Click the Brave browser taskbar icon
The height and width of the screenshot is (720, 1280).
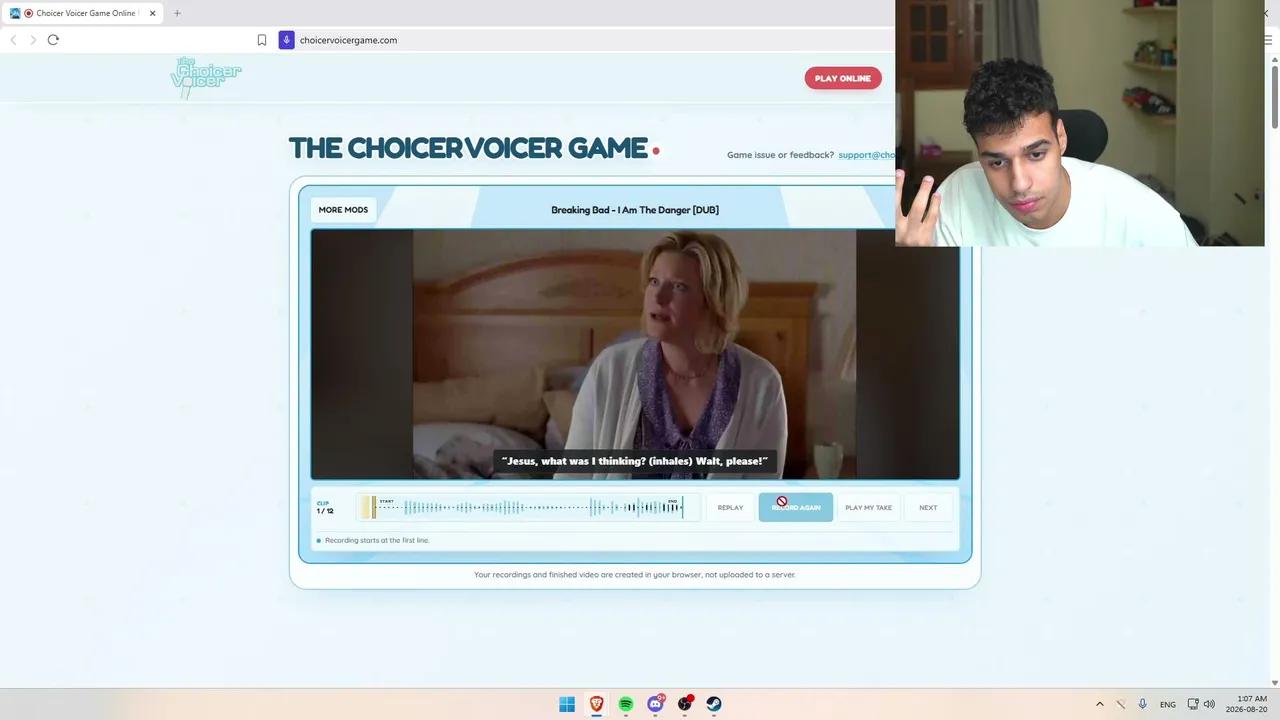pos(596,704)
